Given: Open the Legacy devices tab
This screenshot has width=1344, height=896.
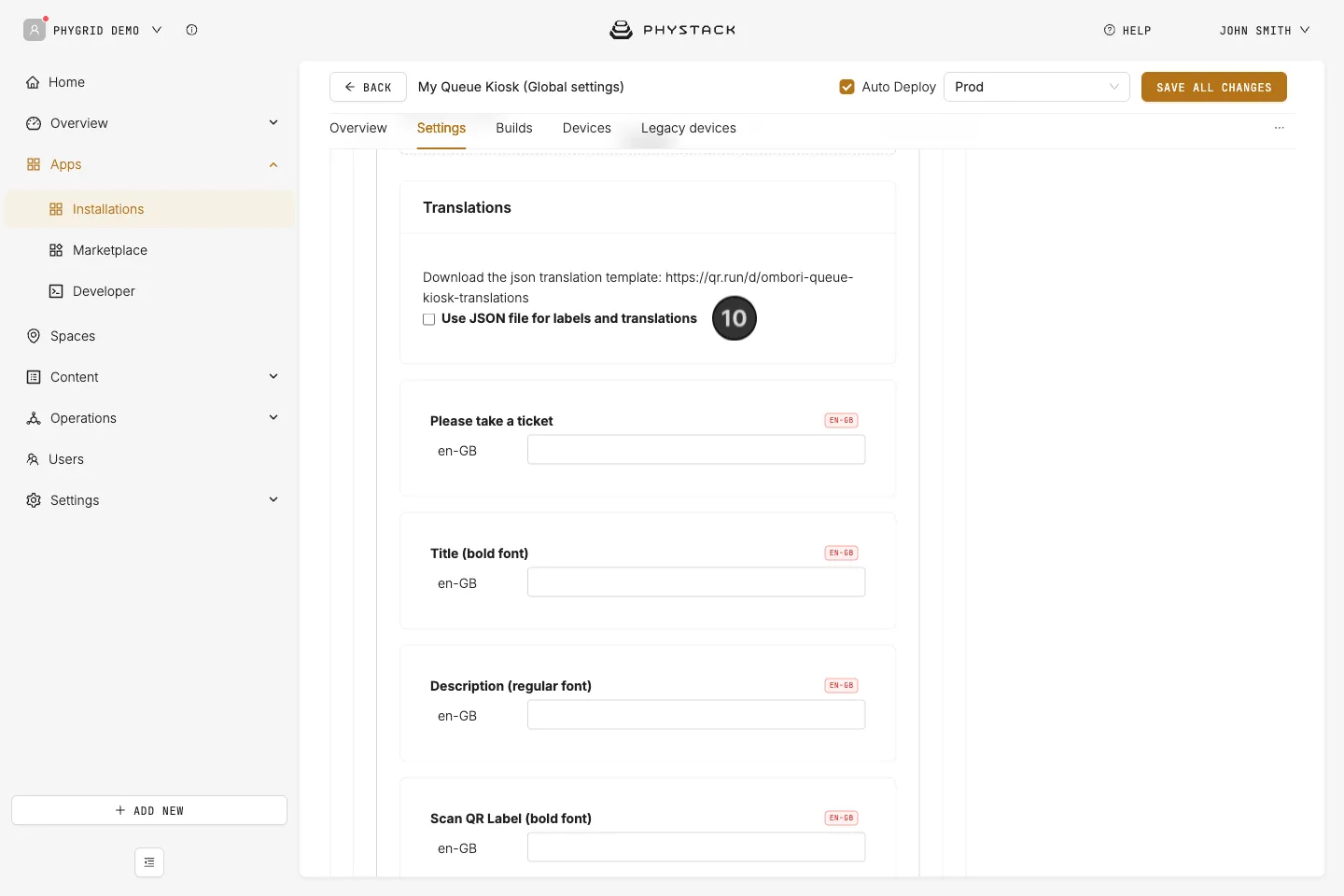Looking at the screenshot, I should pyautogui.click(x=689, y=128).
